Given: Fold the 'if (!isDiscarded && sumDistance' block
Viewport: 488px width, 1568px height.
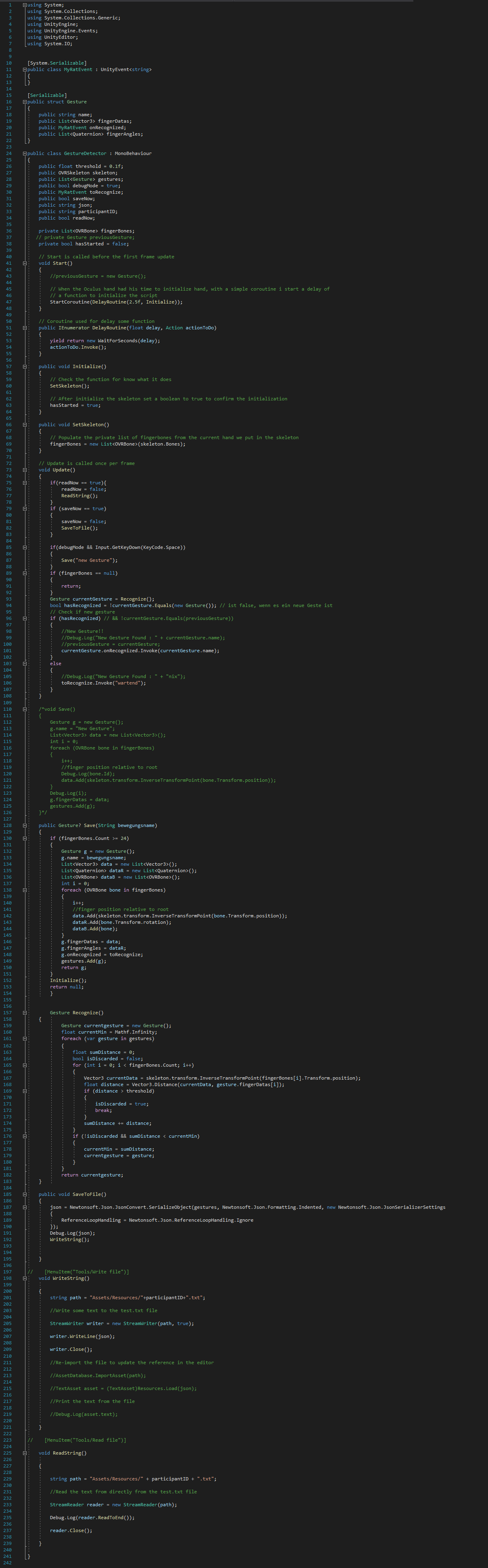Looking at the screenshot, I should [x=25, y=1136].
